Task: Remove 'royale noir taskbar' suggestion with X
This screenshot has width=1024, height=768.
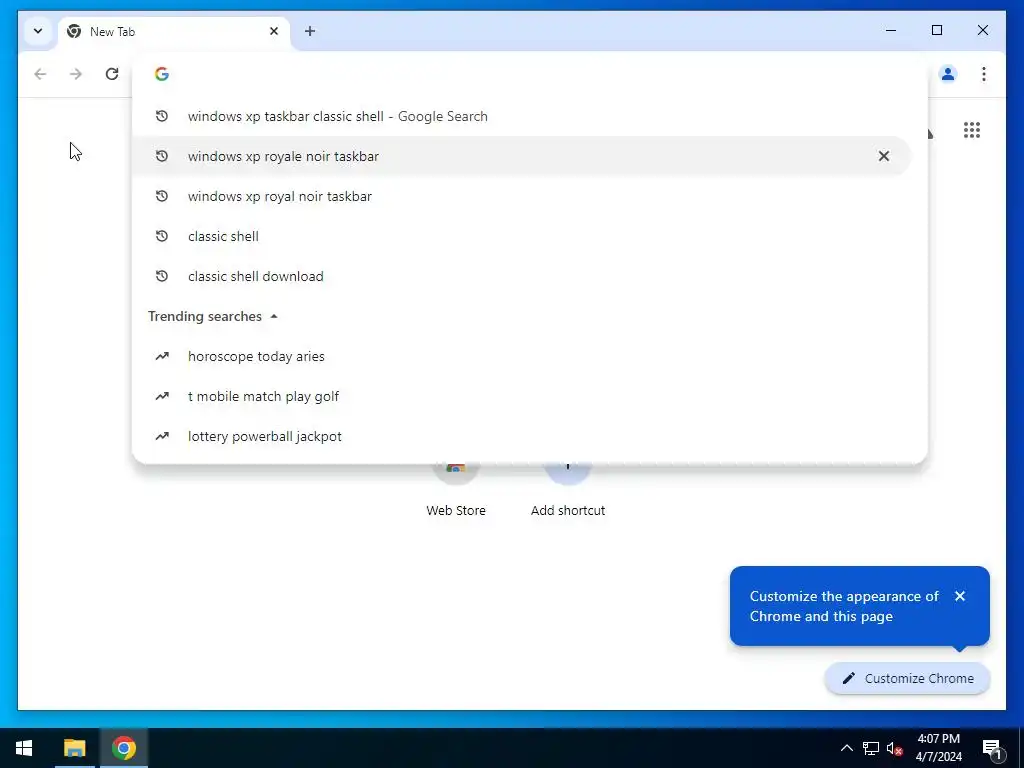Action: (x=884, y=156)
